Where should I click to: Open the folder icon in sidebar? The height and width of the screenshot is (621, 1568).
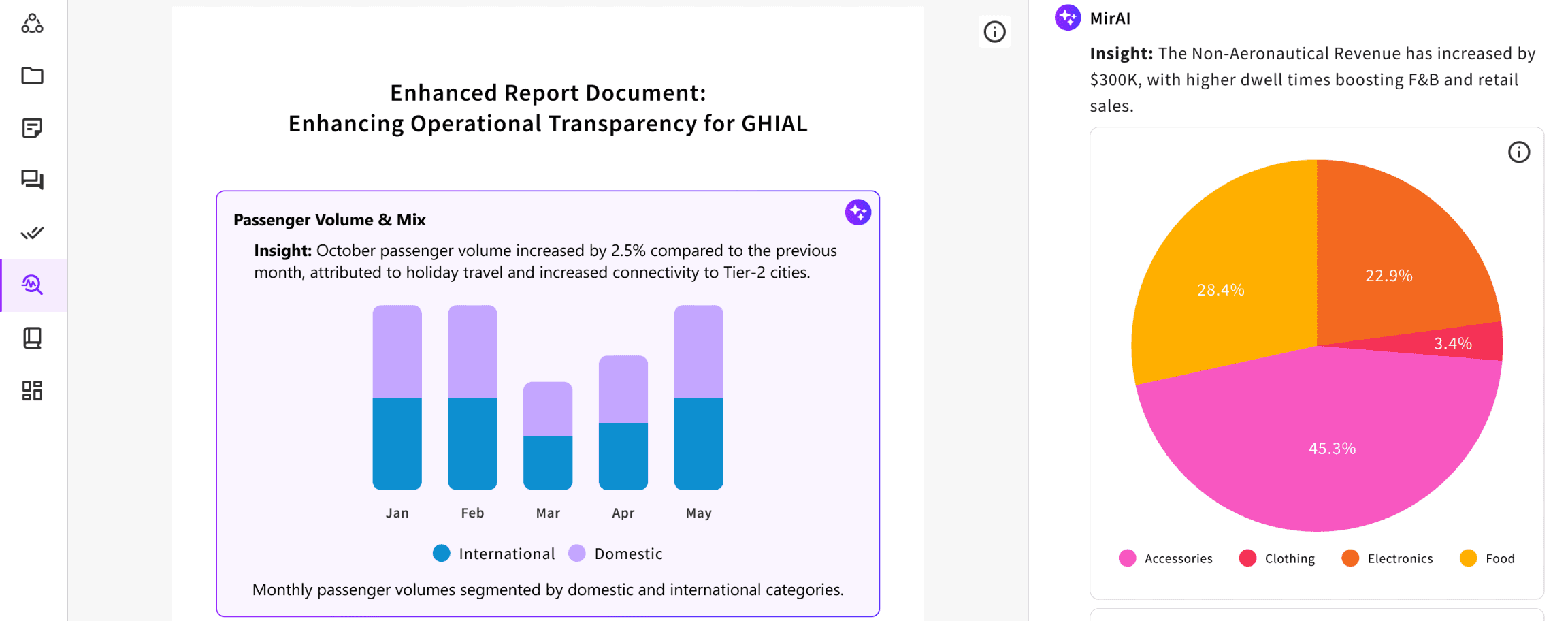pyautogui.click(x=32, y=76)
